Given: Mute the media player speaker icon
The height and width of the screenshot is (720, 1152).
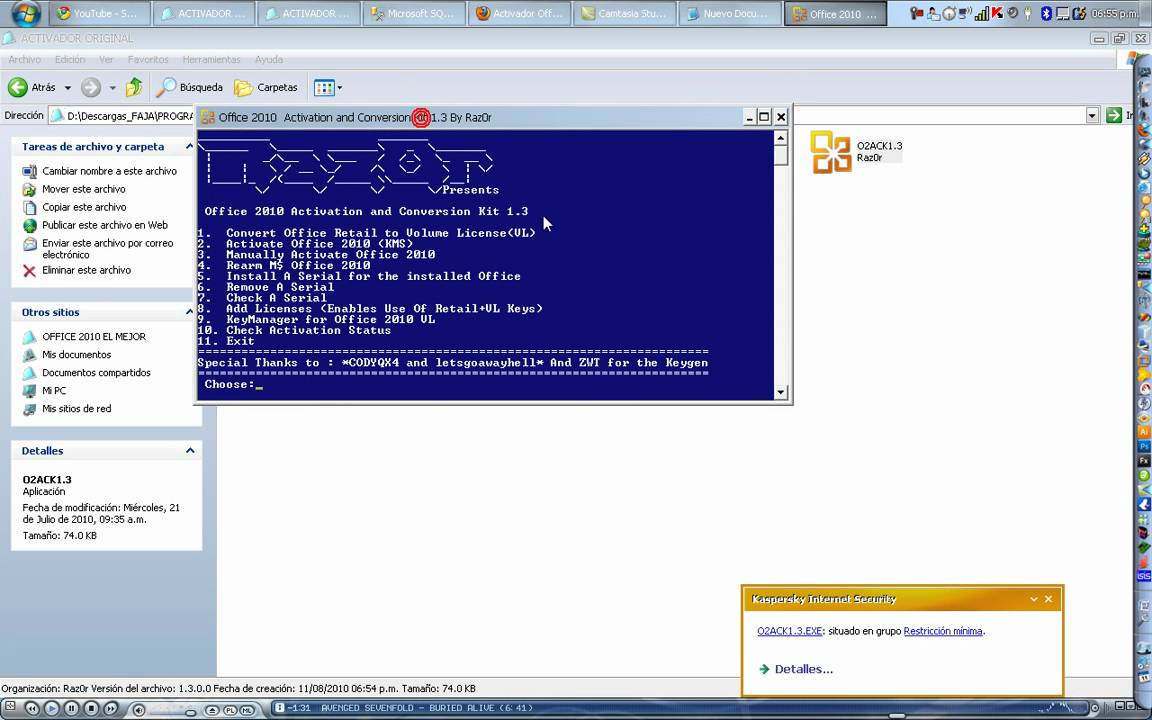Looking at the screenshot, I should (138, 710).
